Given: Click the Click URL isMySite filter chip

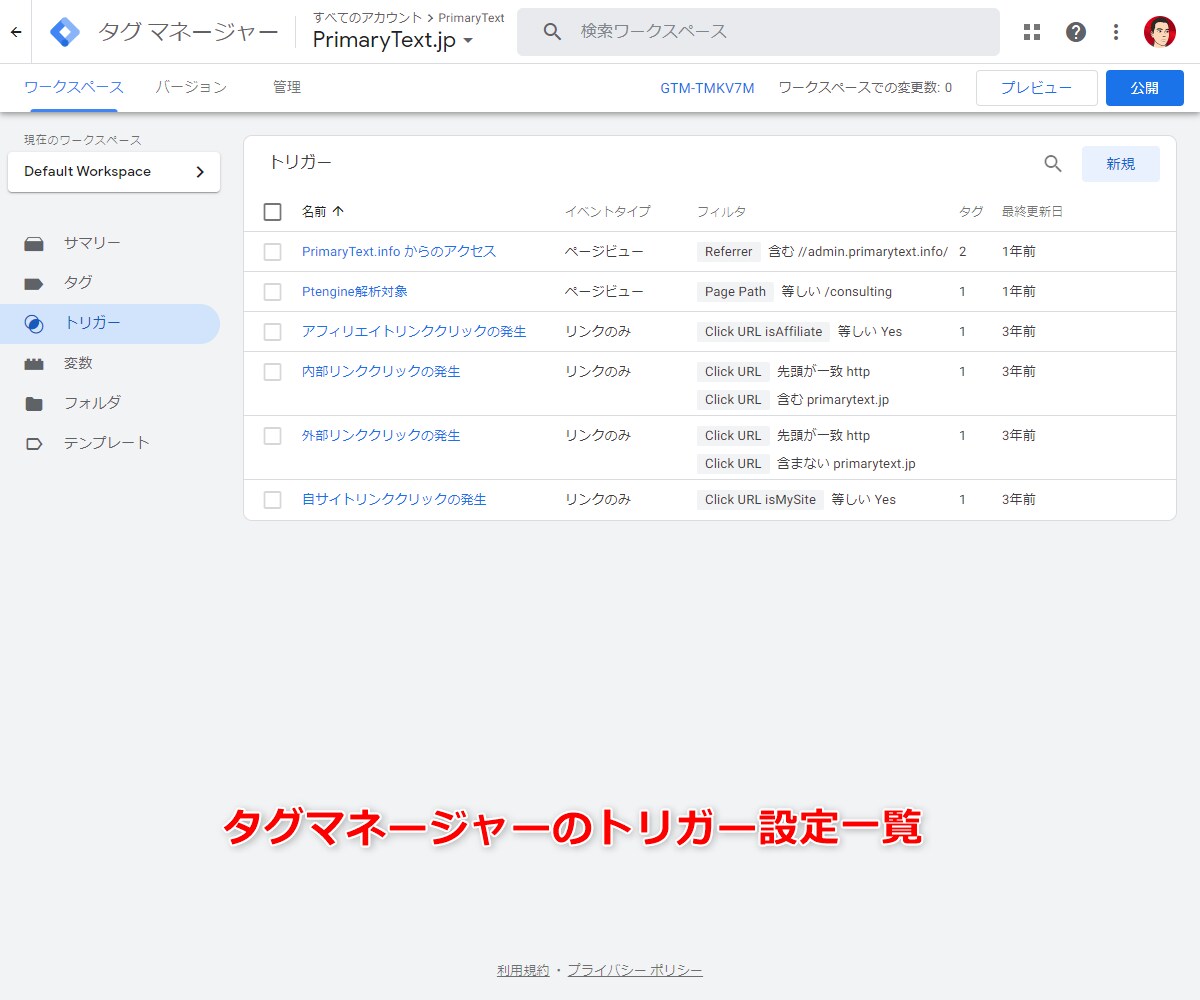Looking at the screenshot, I should [x=761, y=500].
